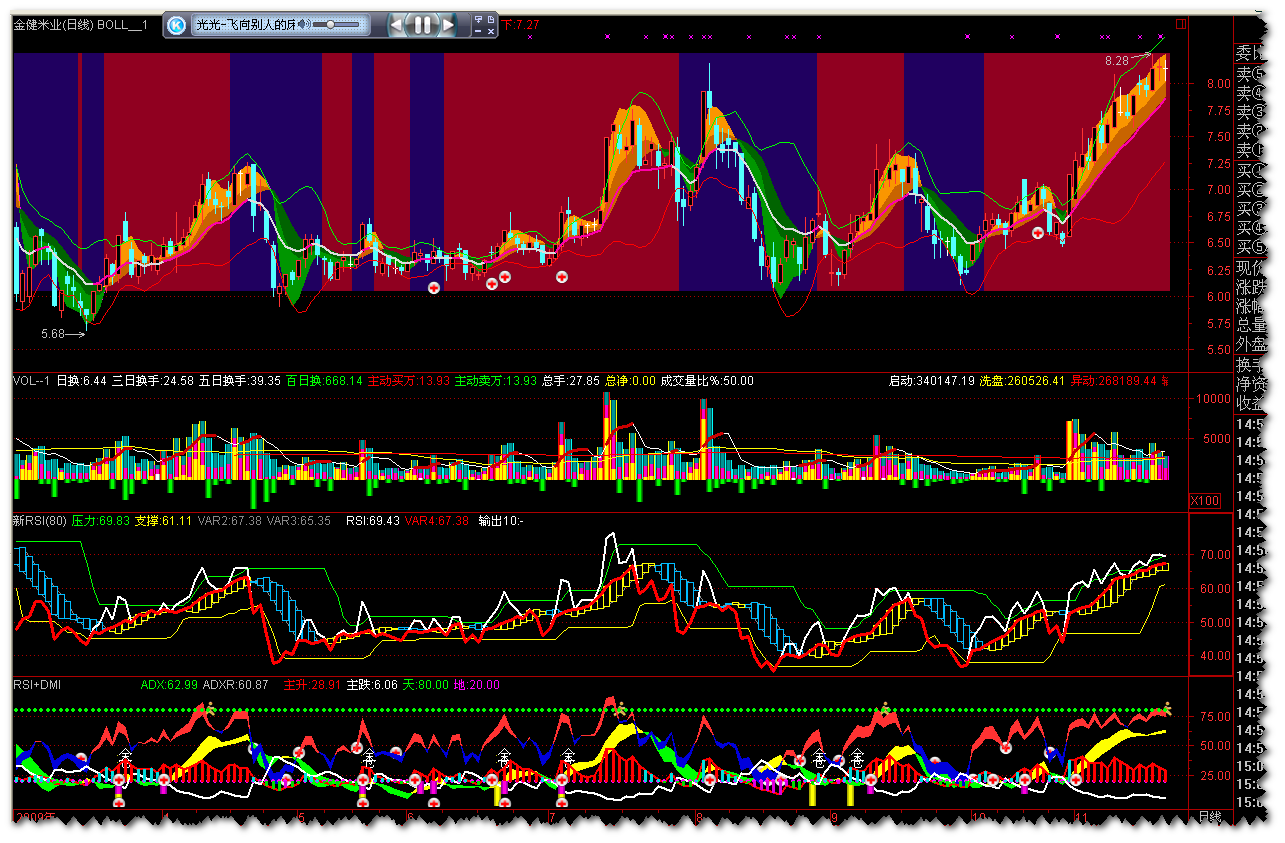Click the 总手:27.85 value

(x=571, y=381)
